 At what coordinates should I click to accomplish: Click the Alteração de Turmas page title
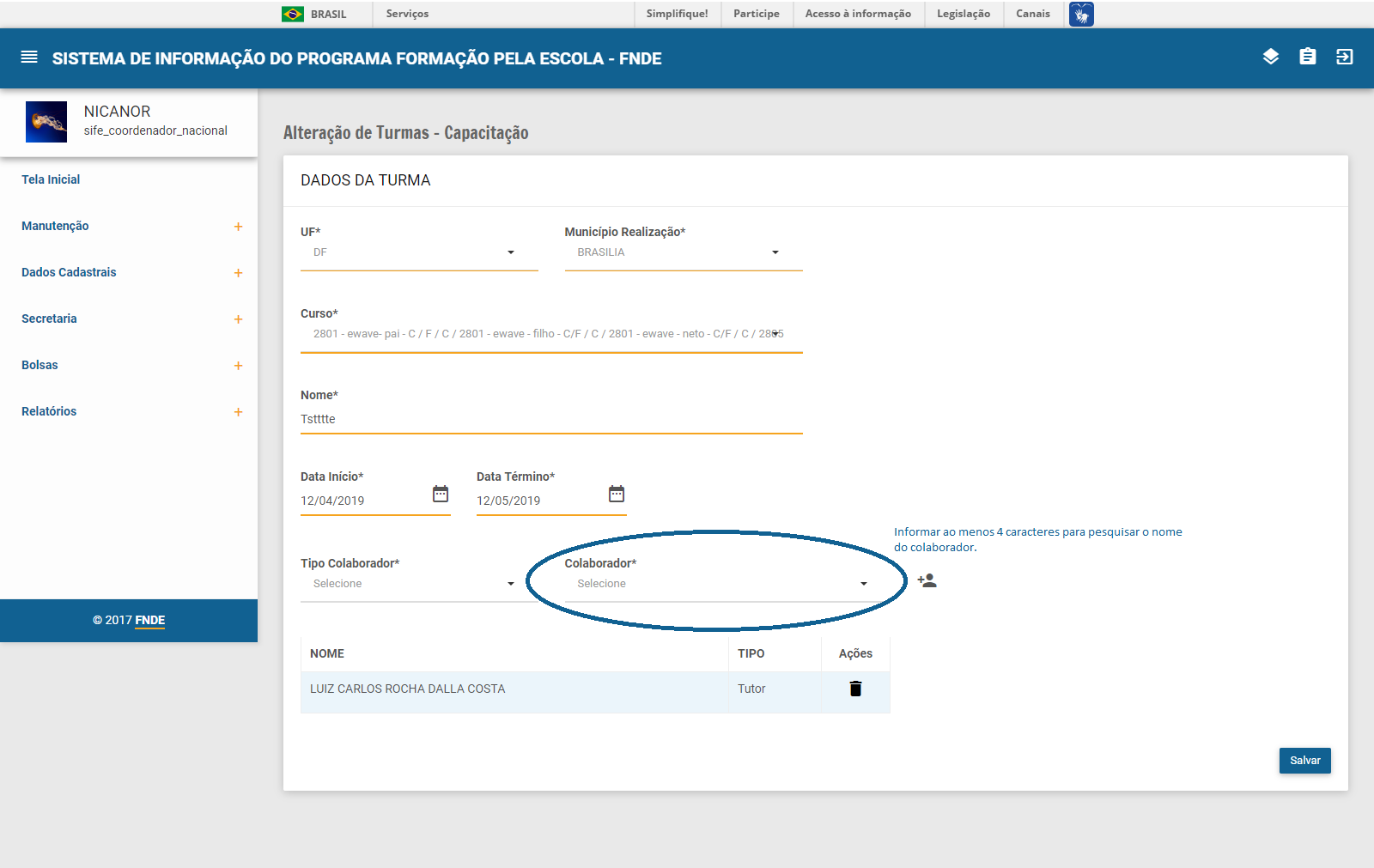(x=406, y=132)
